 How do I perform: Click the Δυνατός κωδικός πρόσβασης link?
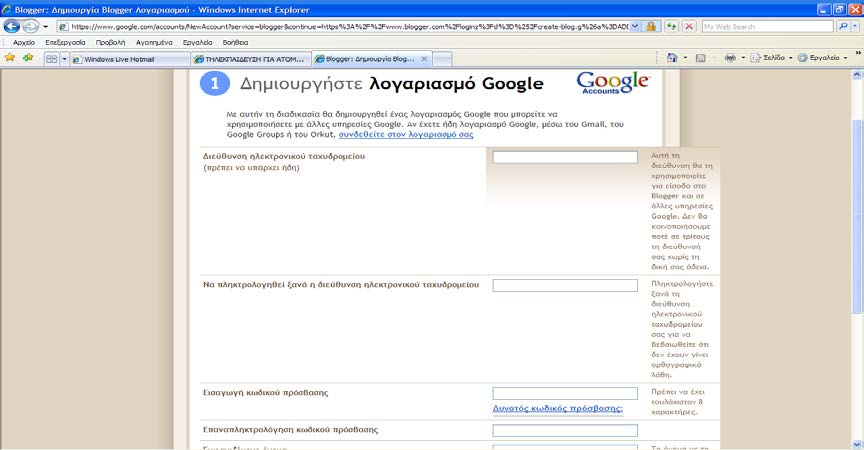coord(558,409)
